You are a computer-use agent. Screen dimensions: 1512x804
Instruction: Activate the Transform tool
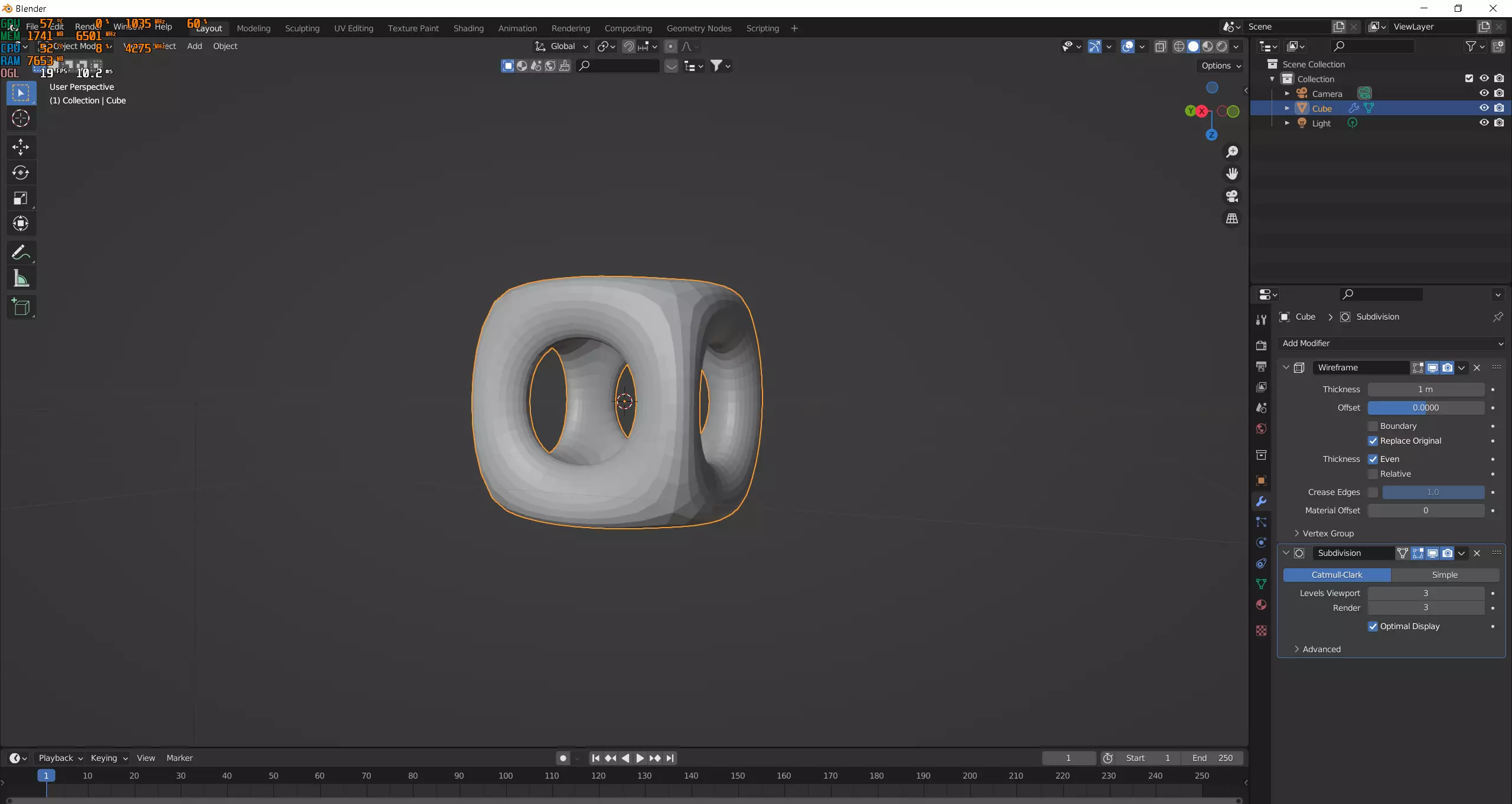21,223
